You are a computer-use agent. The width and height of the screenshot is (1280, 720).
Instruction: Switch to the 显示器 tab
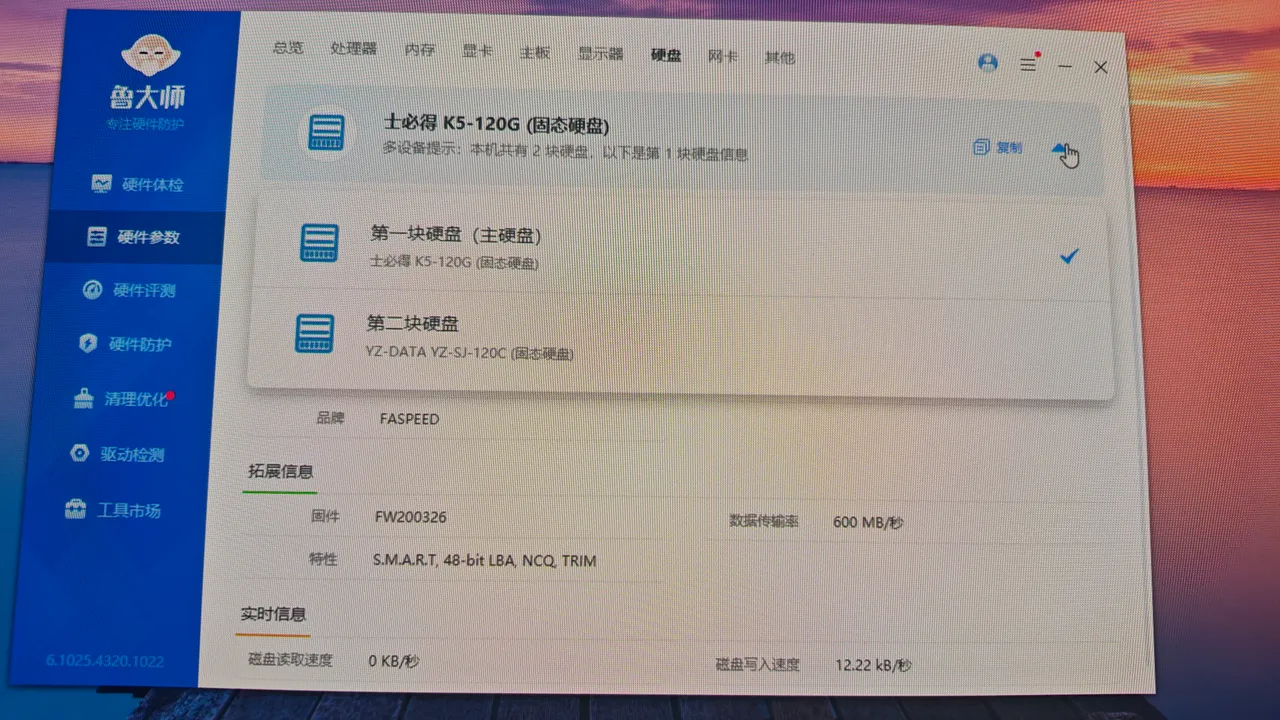[x=601, y=54]
